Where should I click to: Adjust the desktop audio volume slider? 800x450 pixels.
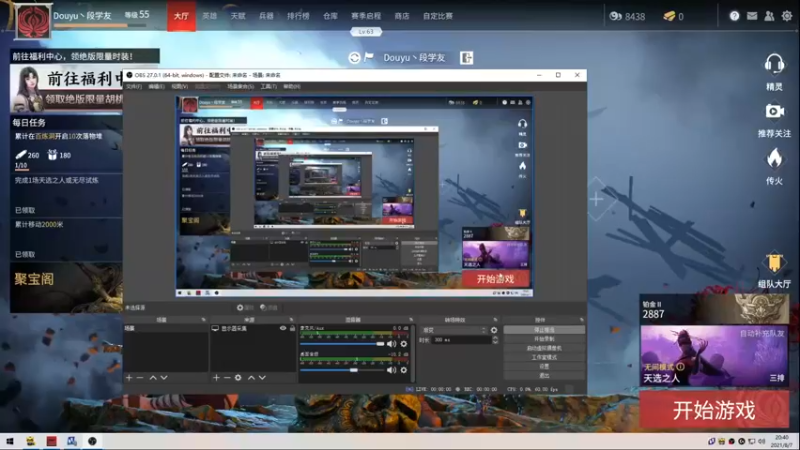(342, 370)
